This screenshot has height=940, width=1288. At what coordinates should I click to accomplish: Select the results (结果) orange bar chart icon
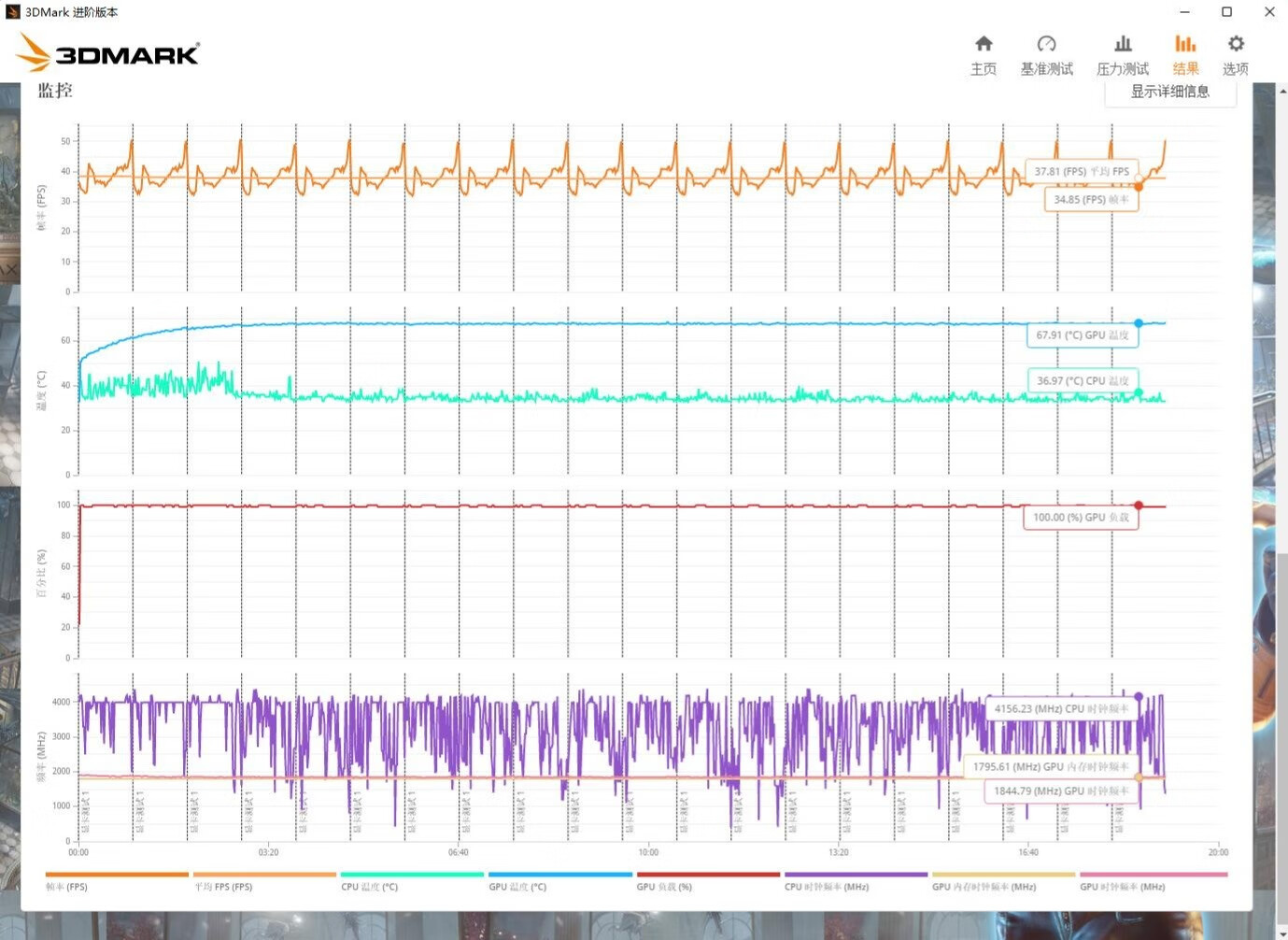tap(1185, 44)
